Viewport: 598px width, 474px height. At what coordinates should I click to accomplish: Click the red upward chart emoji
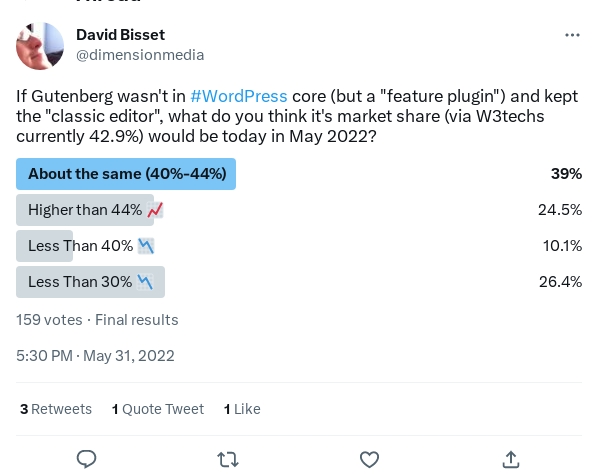pyautogui.click(x=155, y=210)
